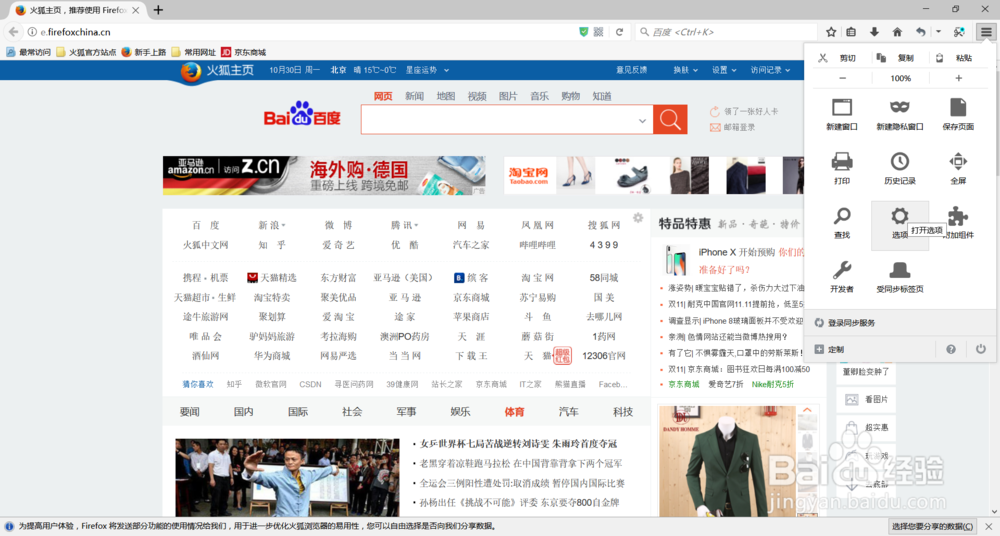Click 复制 copy button in menu
Image resolution: width=1000 pixels, height=536 pixels.
point(896,57)
